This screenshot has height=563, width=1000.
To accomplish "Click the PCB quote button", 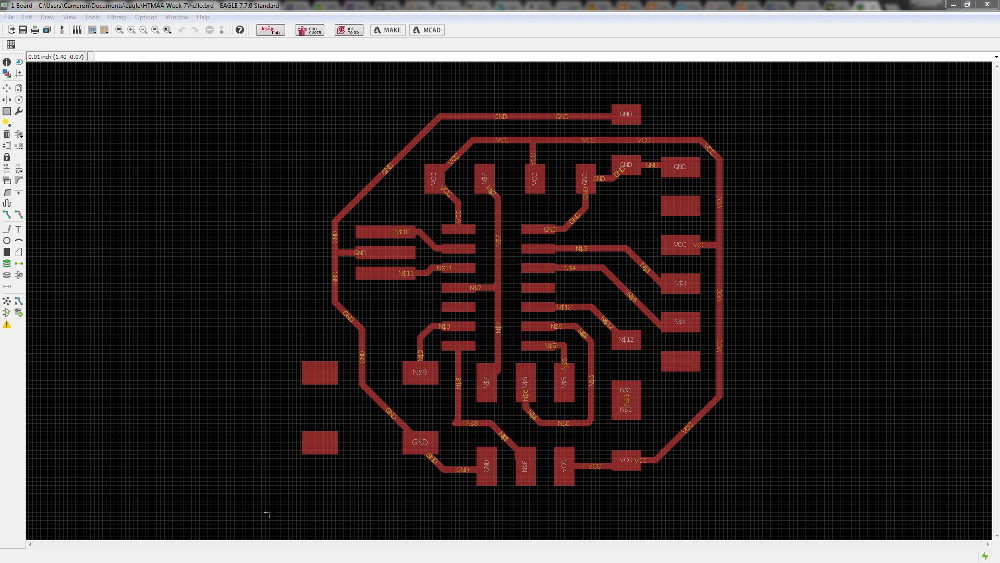I will point(309,30).
